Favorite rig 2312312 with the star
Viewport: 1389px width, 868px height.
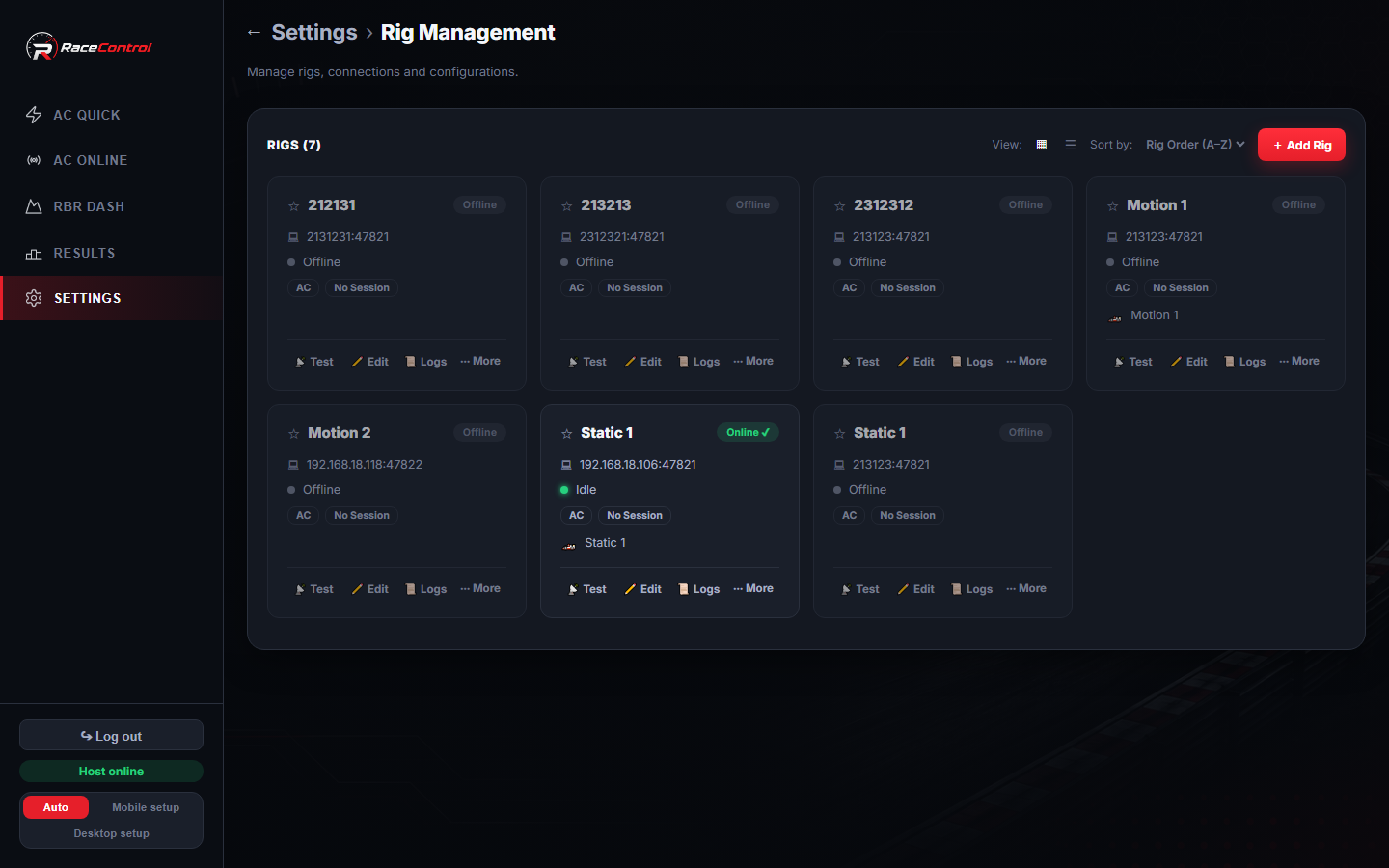[840, 206]
